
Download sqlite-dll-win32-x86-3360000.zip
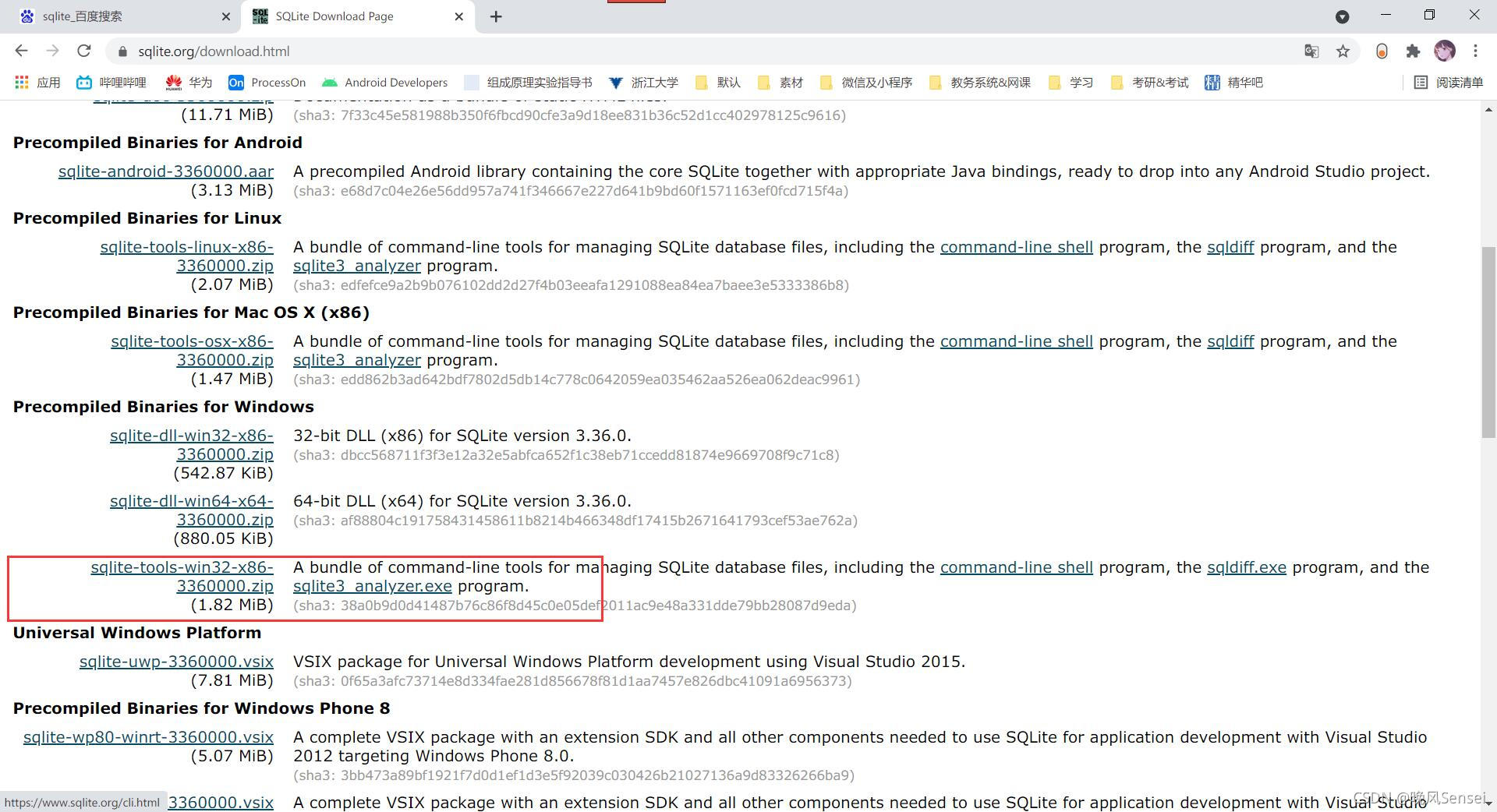(x=192, y=445)
